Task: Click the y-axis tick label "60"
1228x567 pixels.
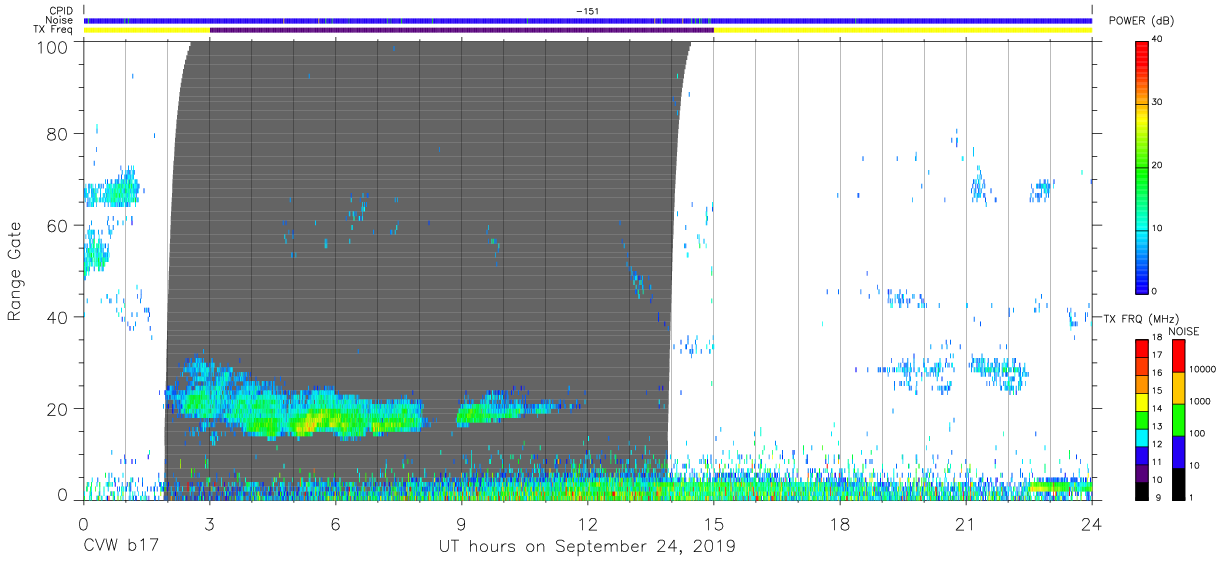Action: click(57, 226)
